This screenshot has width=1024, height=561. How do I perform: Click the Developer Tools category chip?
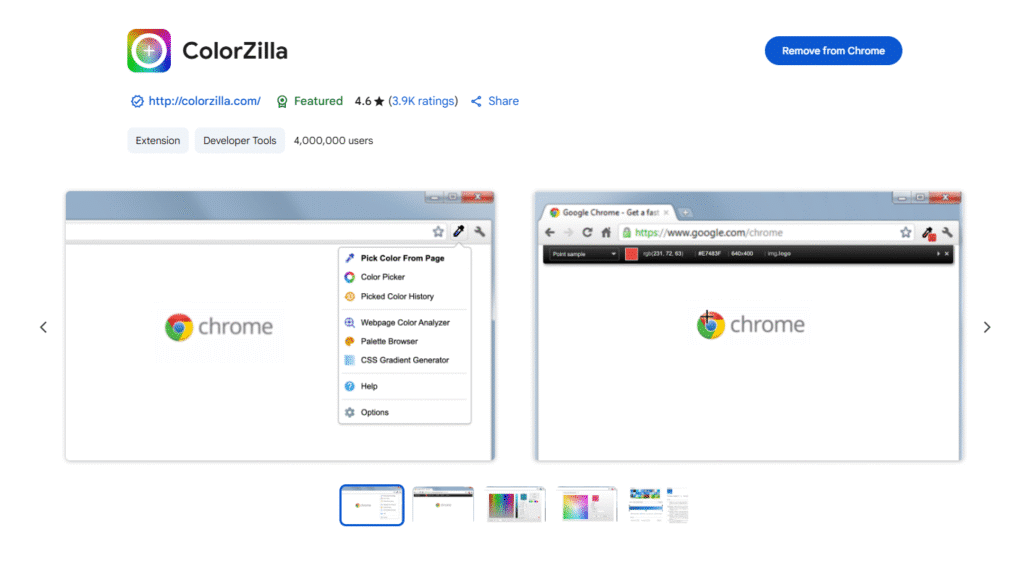coord(240,140)
